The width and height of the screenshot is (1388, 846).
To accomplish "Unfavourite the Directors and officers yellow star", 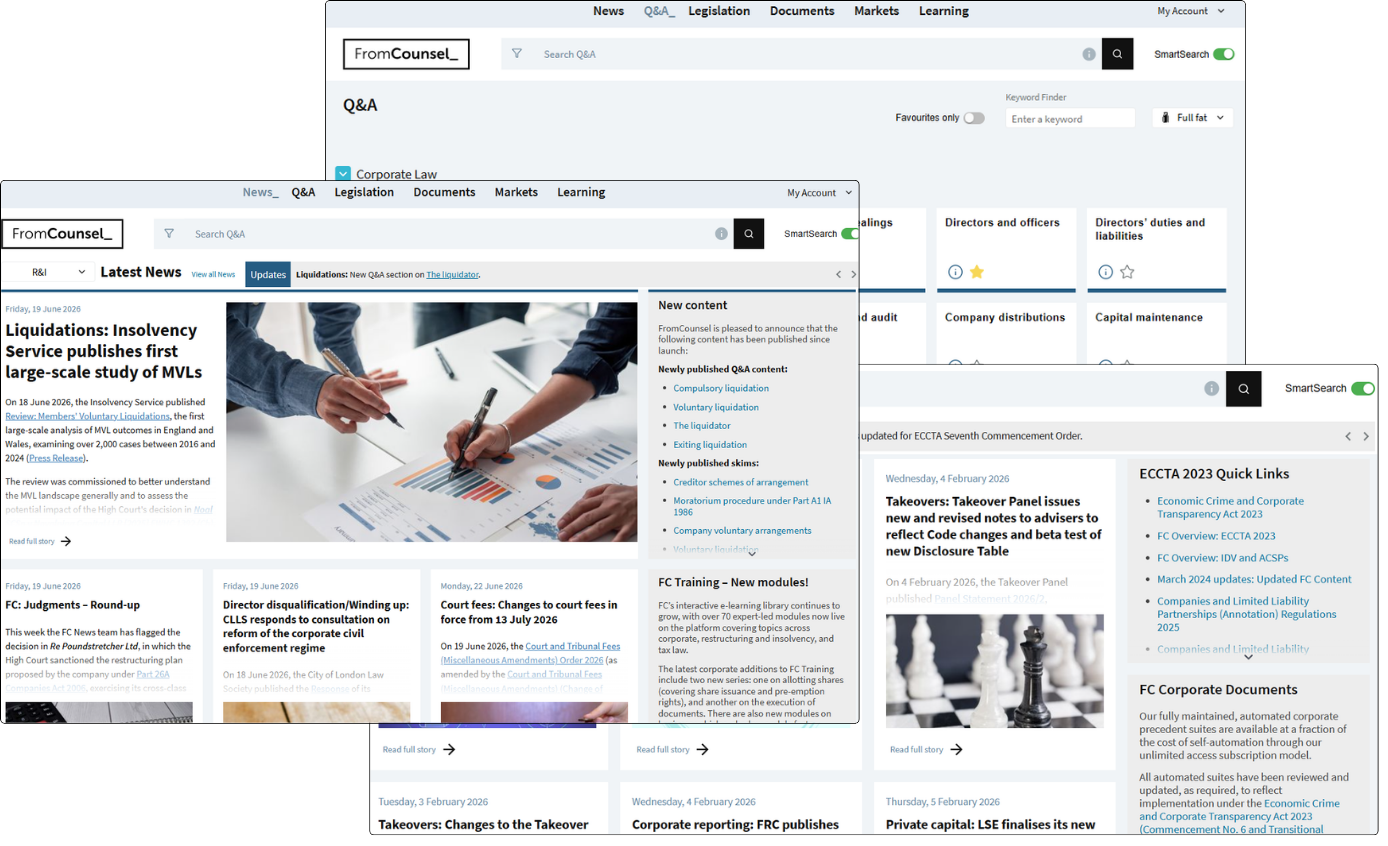I will [977, 272].
